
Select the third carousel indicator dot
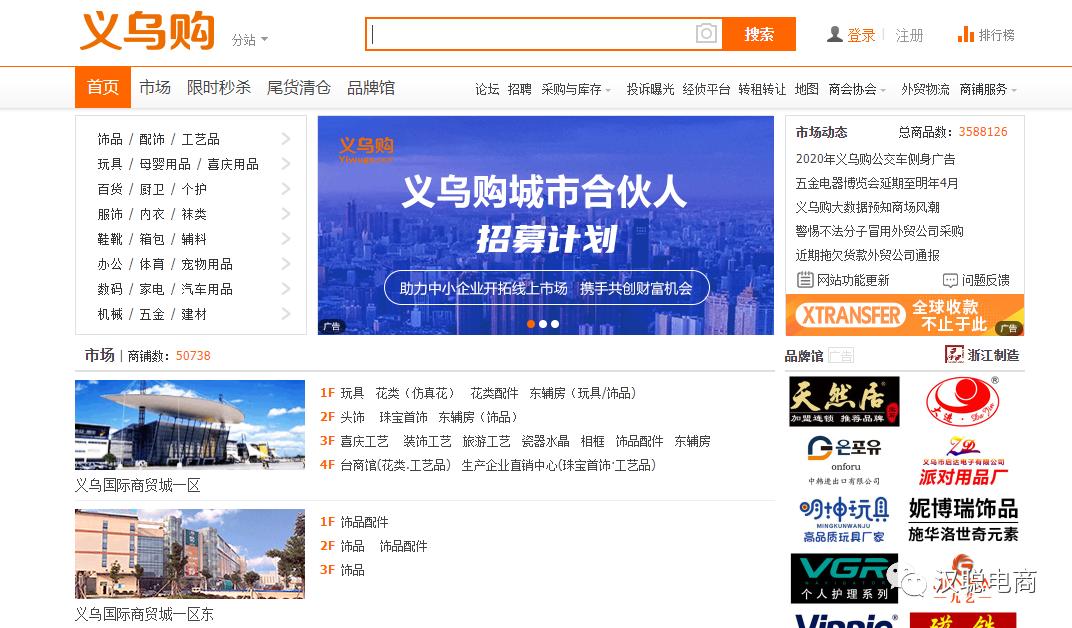click(554, 324)
